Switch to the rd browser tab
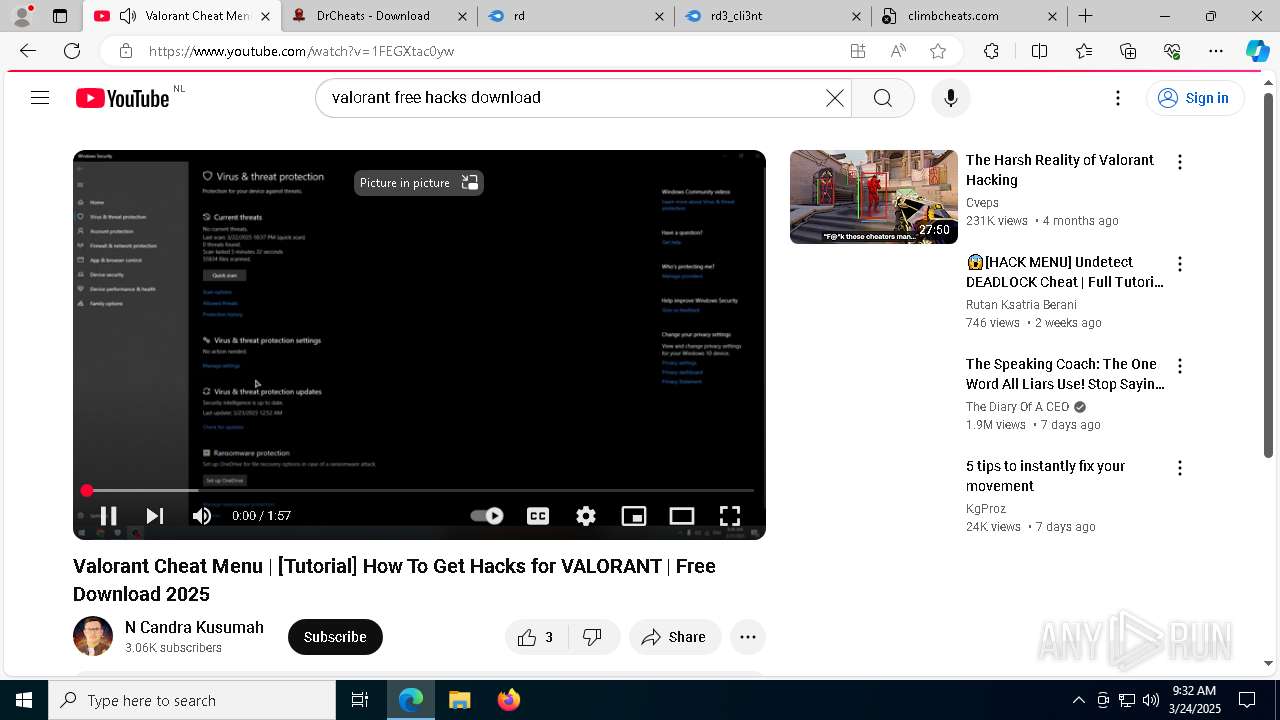The image size is (1280, 720). (575, 16)
